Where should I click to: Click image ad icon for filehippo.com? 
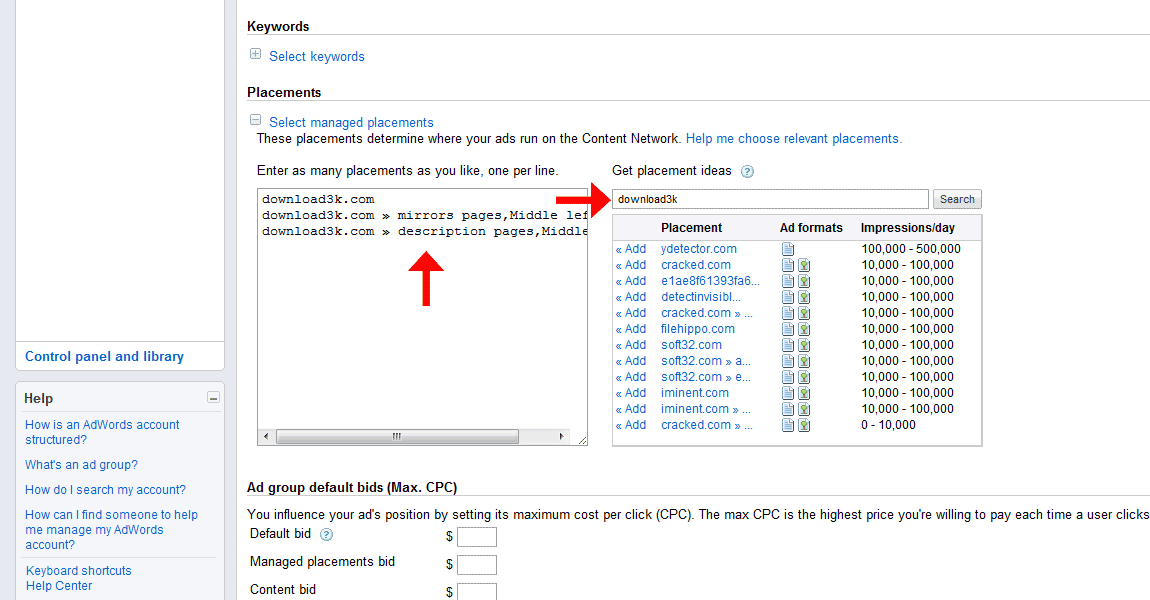(804, 329)
